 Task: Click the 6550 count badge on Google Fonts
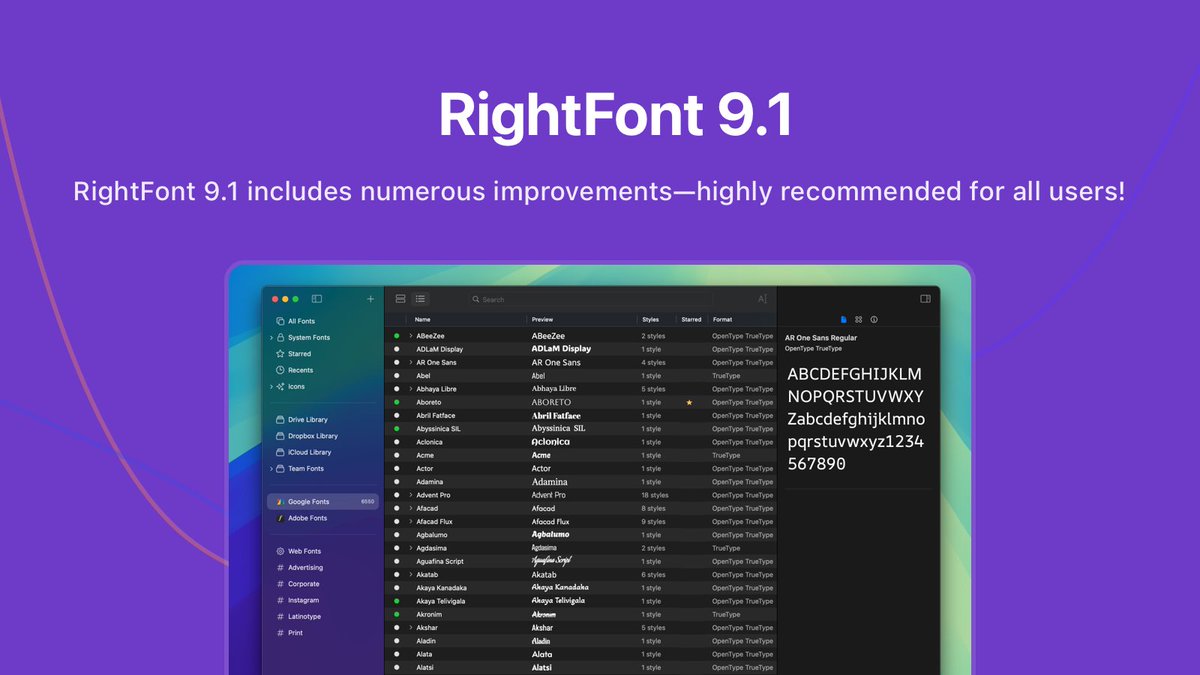pos(367,502)
